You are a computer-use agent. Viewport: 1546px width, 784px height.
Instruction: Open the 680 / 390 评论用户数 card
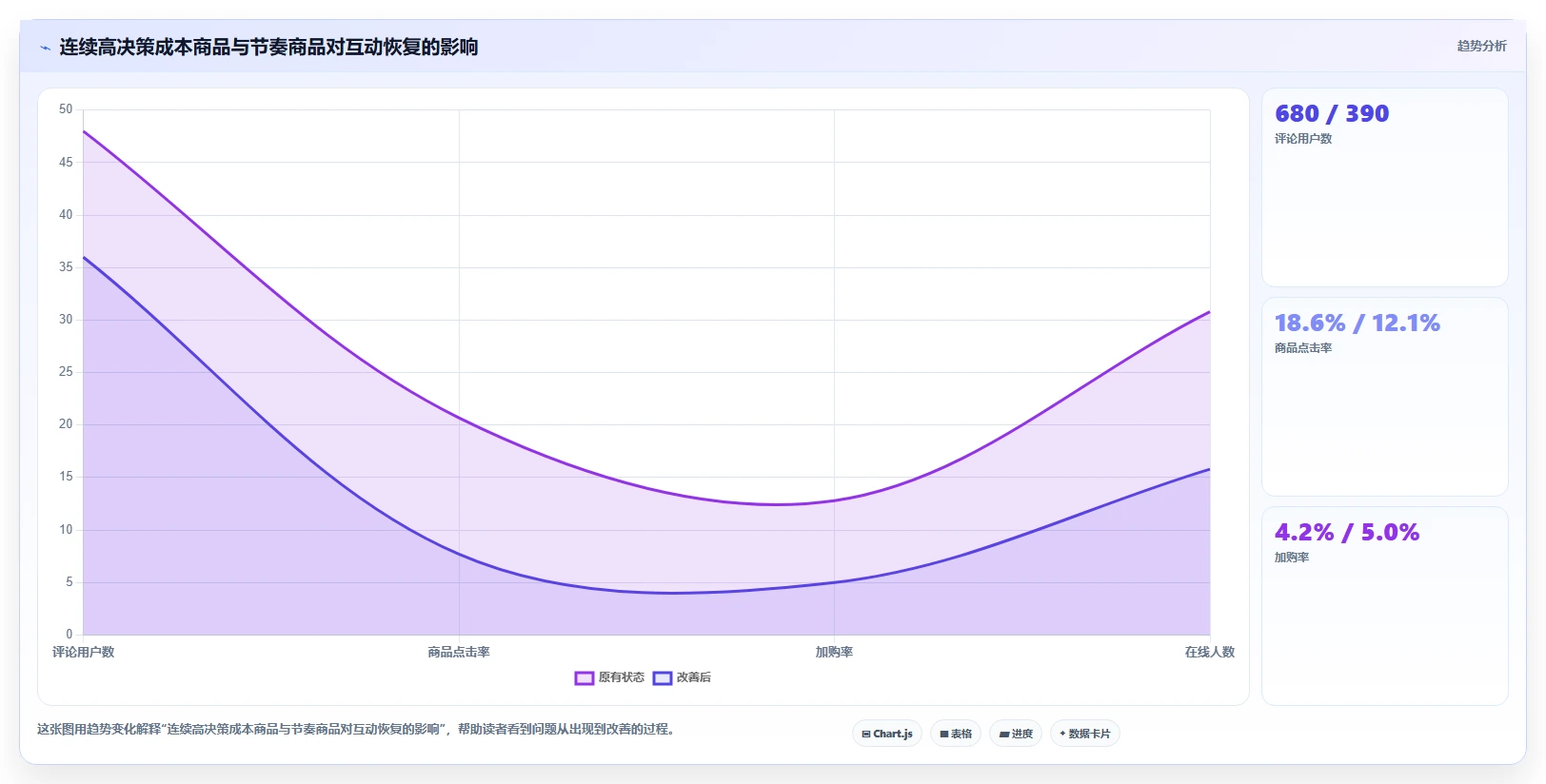(x=1384, y=187)
